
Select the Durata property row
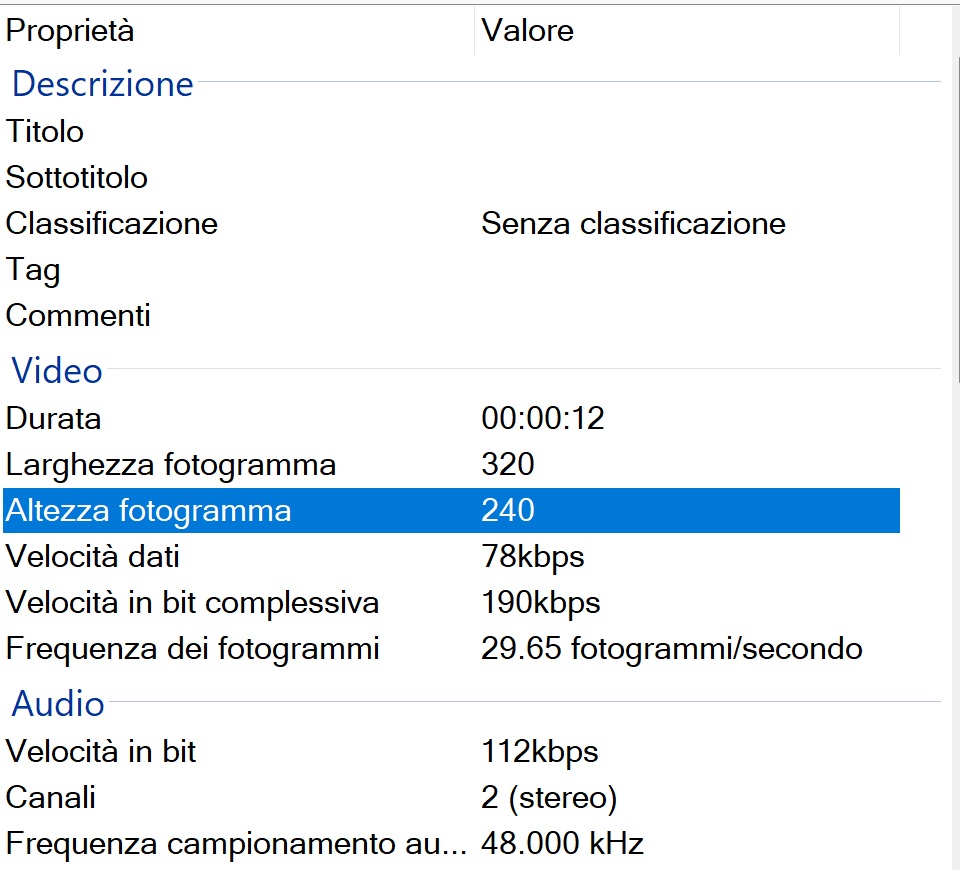click(54, 418)
